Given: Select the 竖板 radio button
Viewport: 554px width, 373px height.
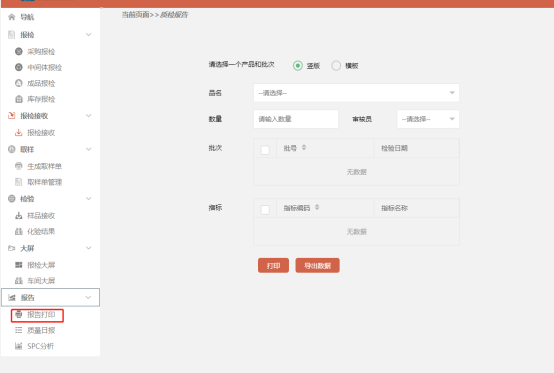Looking at the screenshot, I should pos(298,66).
